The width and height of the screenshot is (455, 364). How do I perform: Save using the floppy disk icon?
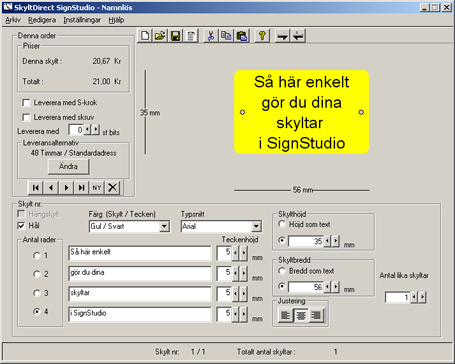pos(176,36)
